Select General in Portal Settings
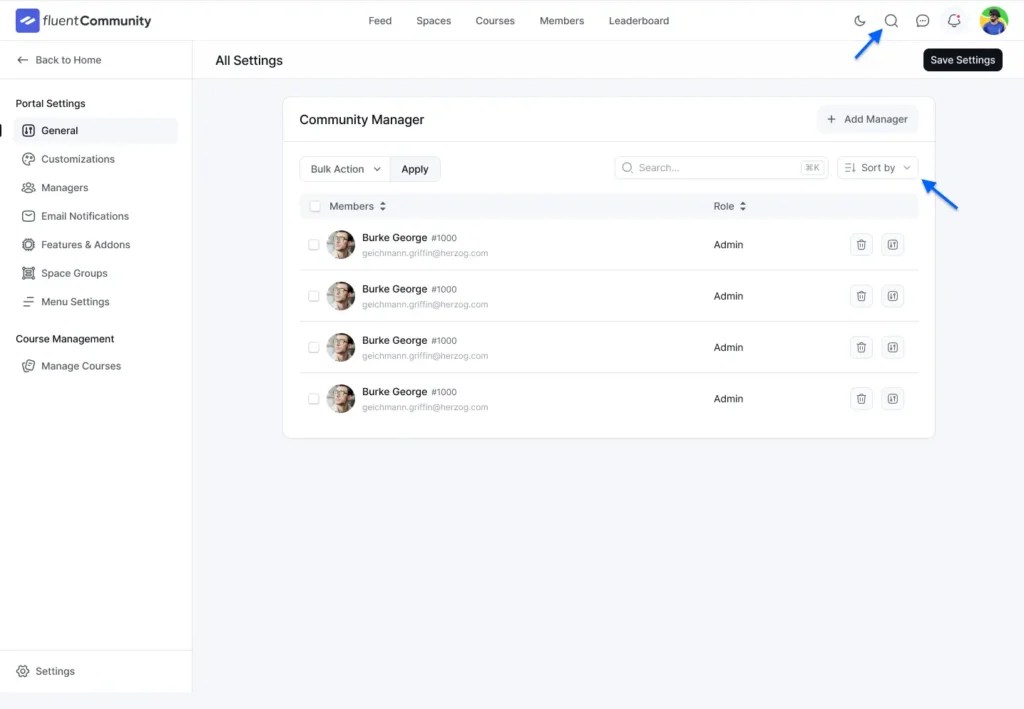The height and width of the screenshot is (709, 1024). pyautogui.click(x=95, y=131)
